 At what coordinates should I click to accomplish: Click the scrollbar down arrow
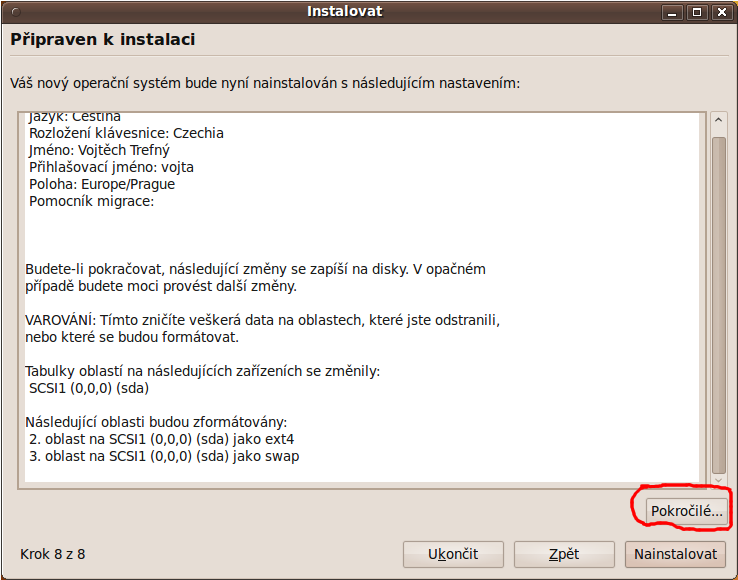tap(718, 481)
